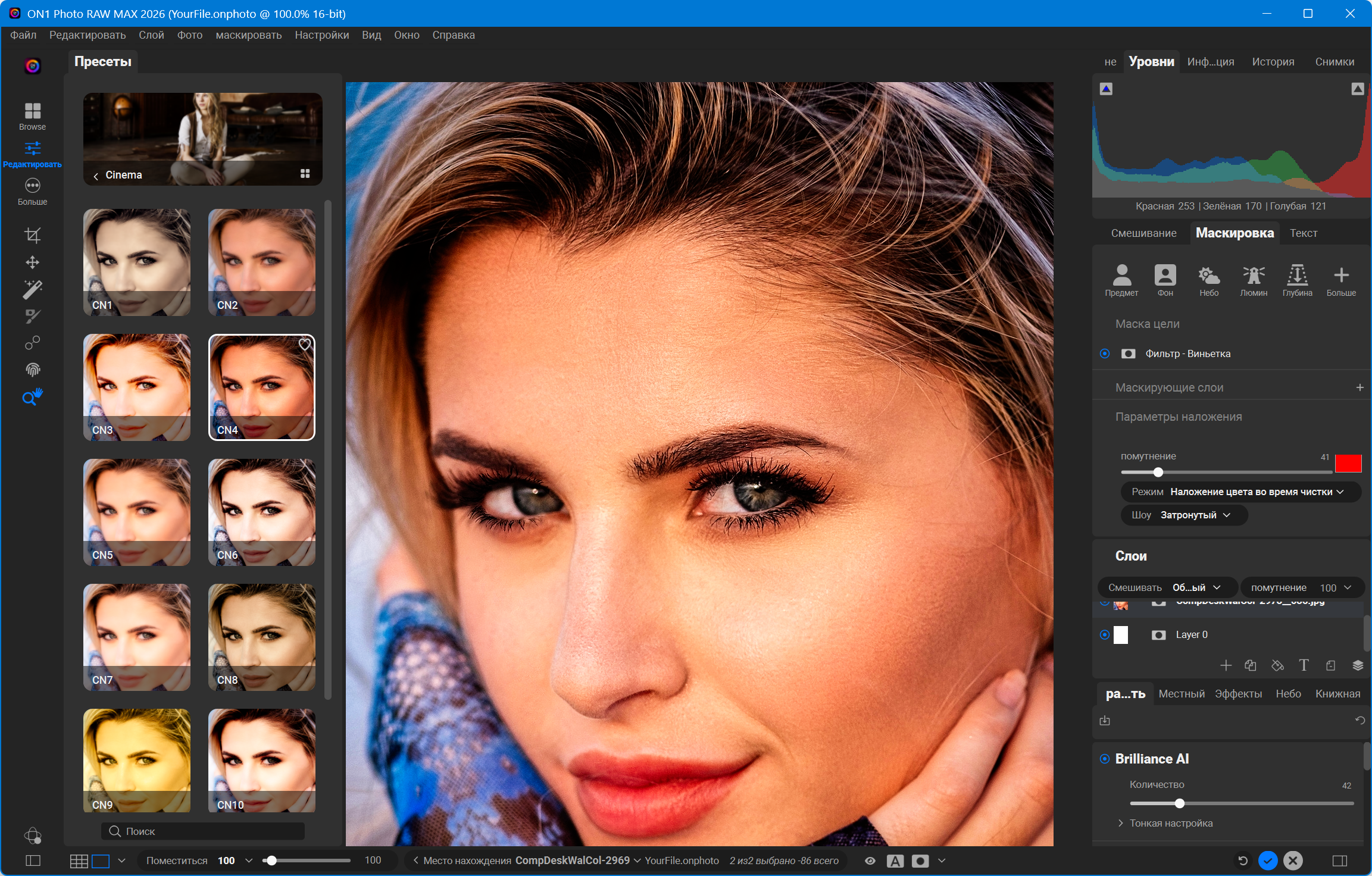Image resolution: width=1372 pixels, height=876 pixels.
Task: Select the Crop tool in left toolbar
Action: 32,235
